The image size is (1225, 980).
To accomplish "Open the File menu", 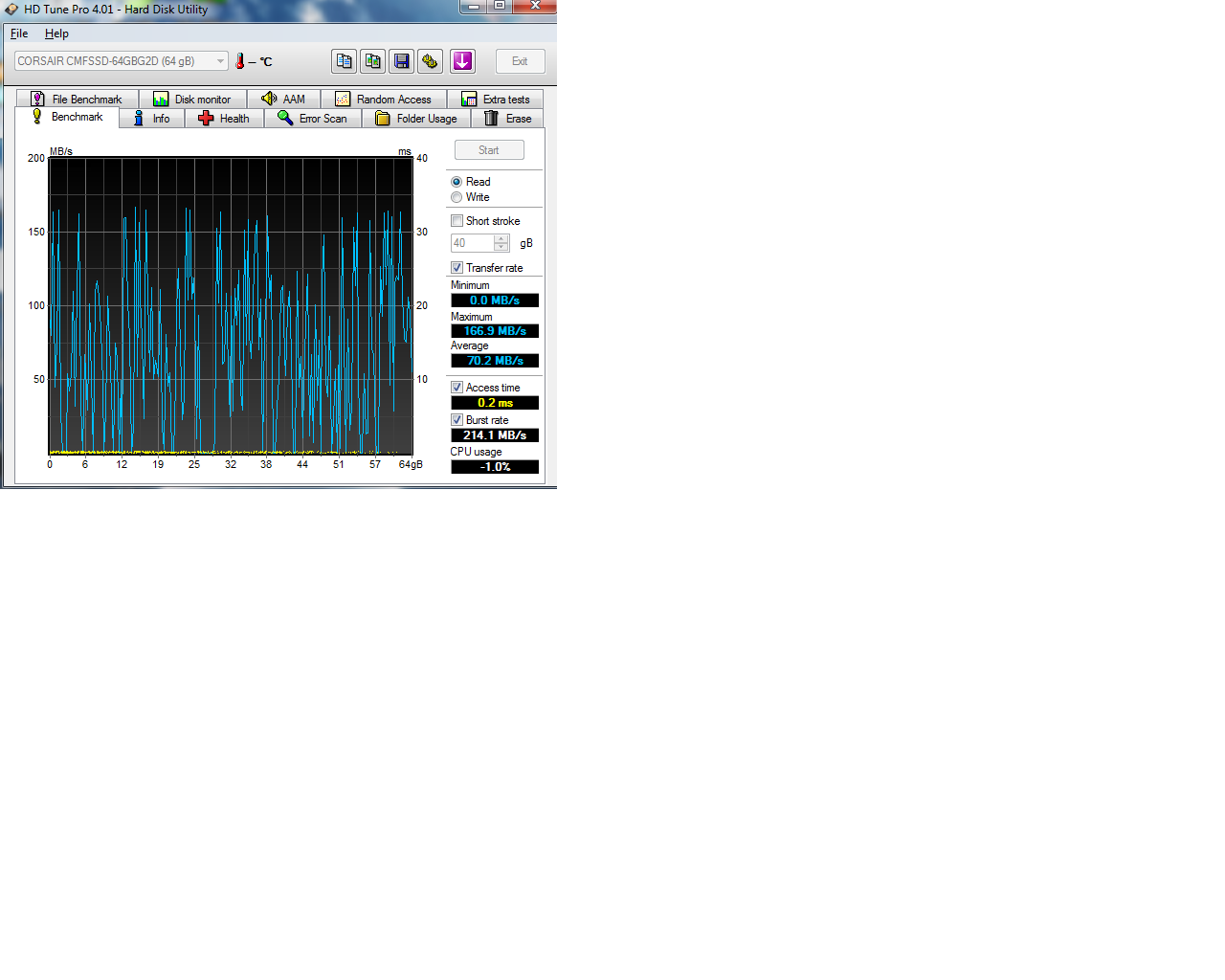I will [19, 33].
